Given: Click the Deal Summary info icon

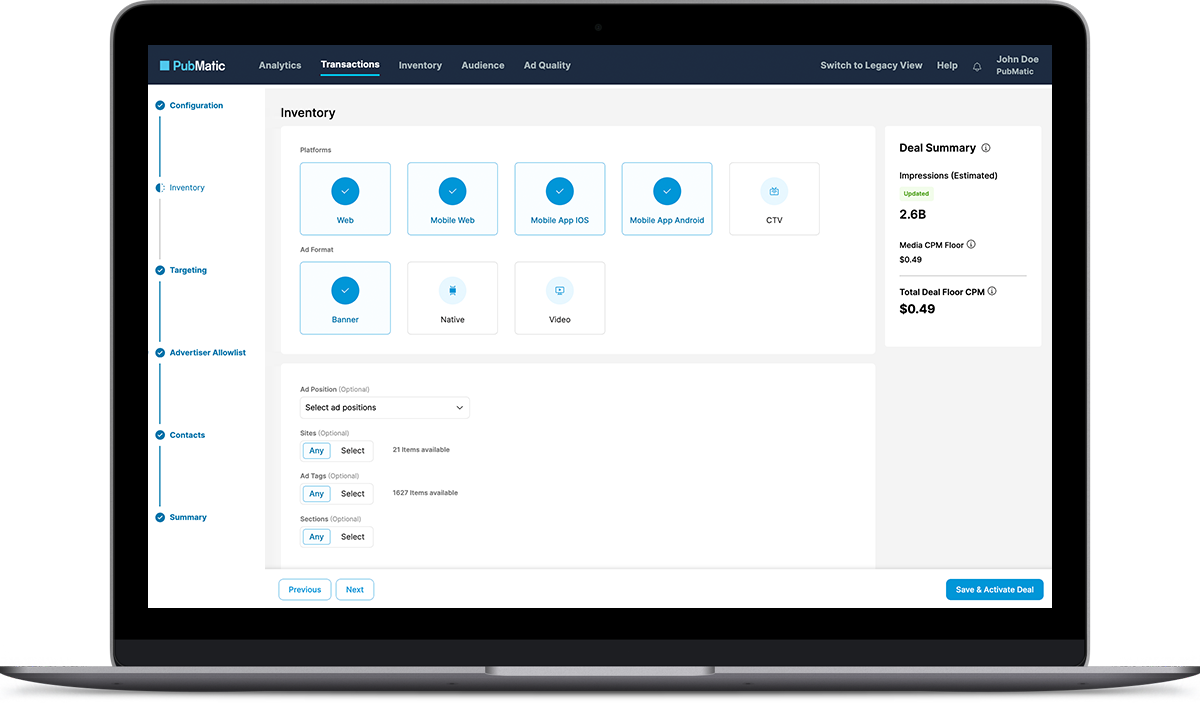Looking at the screenshot, I should click(x=986, y=148).
